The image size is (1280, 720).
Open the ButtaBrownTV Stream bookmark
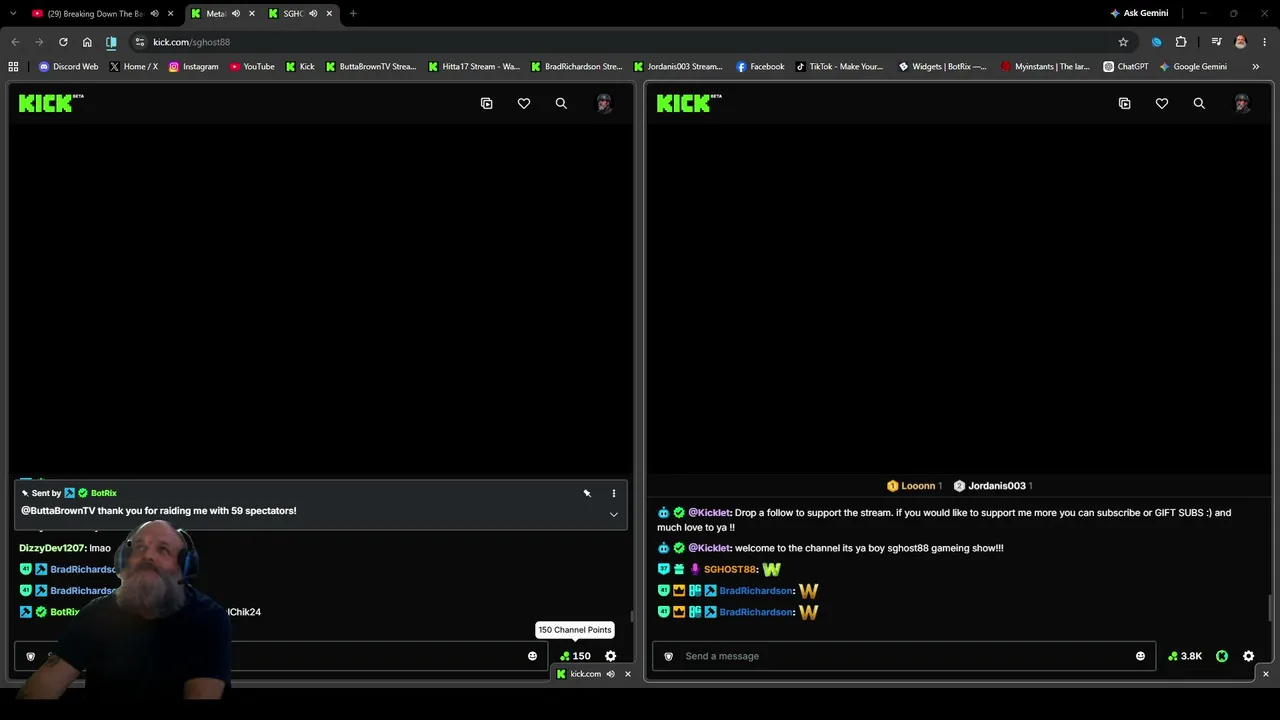tap(370, 67)
